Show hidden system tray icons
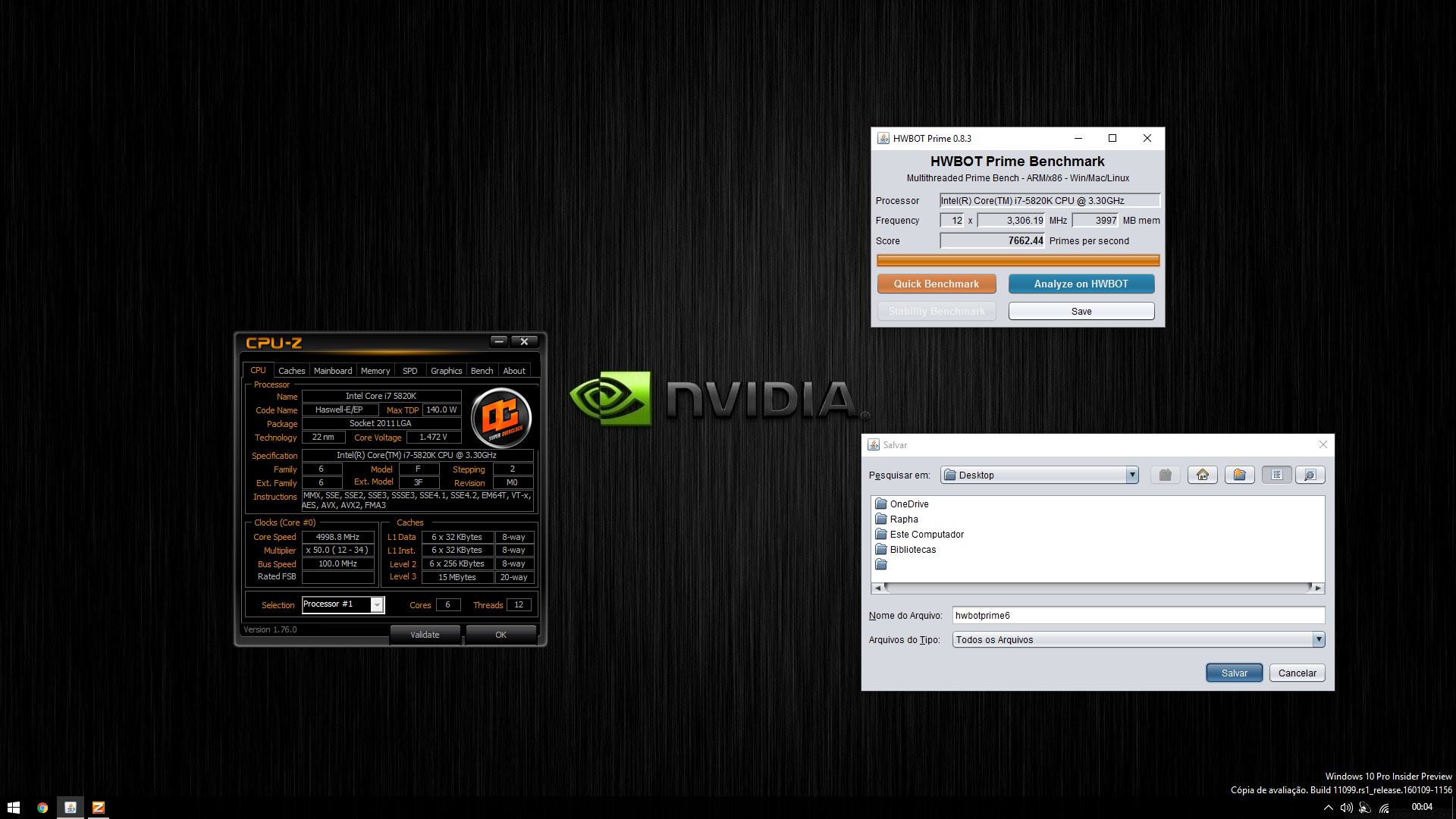1456x819 pixels. tap(1328, 808)
